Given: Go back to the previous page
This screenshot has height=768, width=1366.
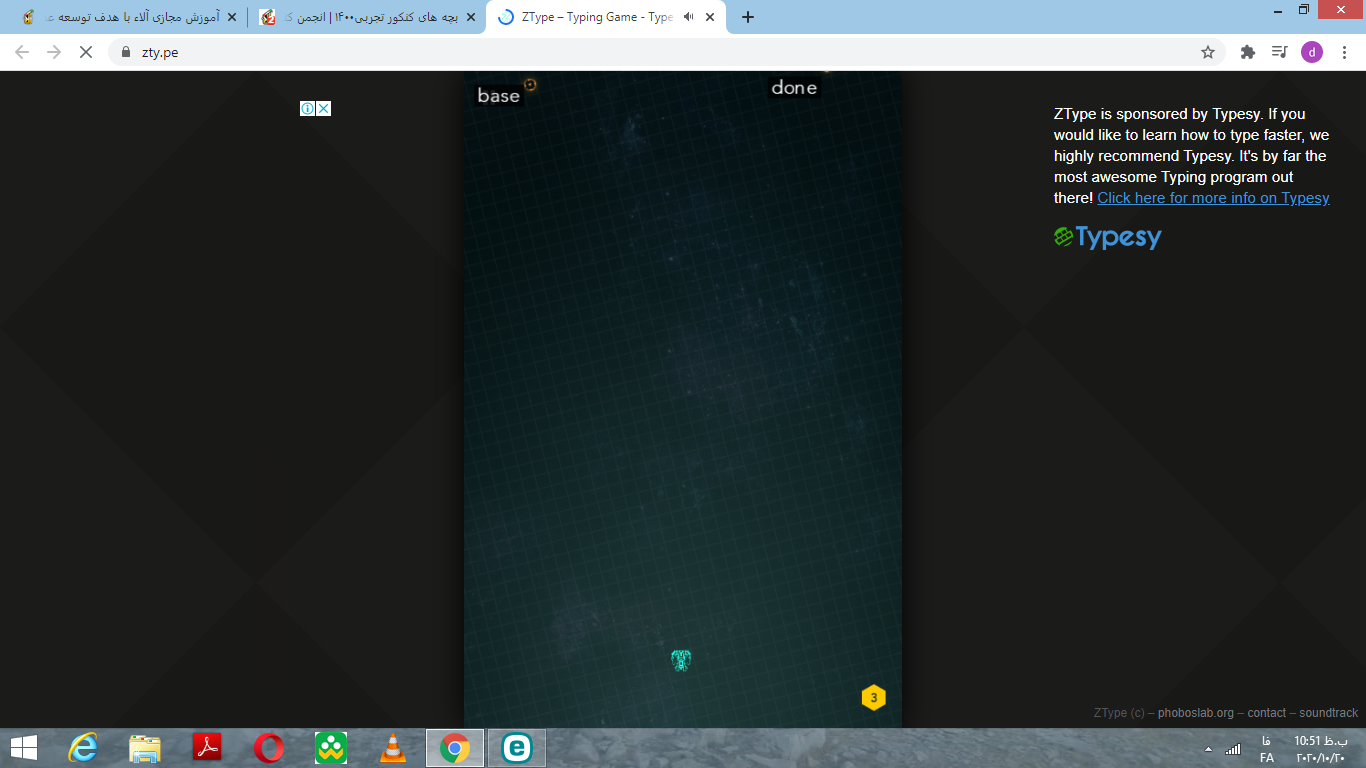Looking at the screenshot, I should click(22, 52).
